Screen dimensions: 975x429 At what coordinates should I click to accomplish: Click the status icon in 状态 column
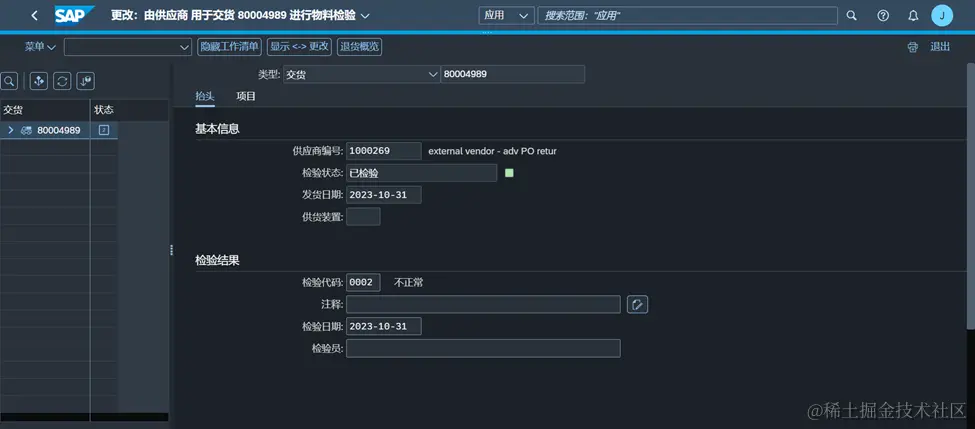tap(104, 131)
